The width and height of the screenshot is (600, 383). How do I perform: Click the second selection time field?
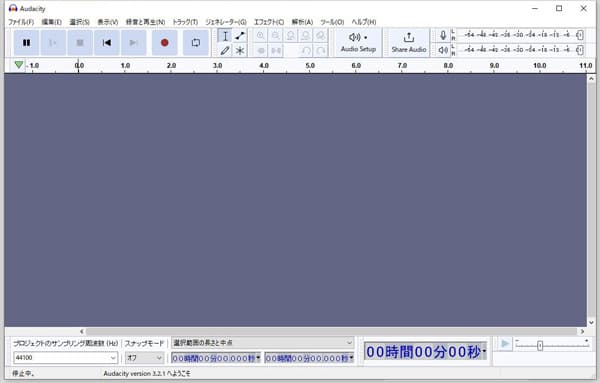point(307,358)
